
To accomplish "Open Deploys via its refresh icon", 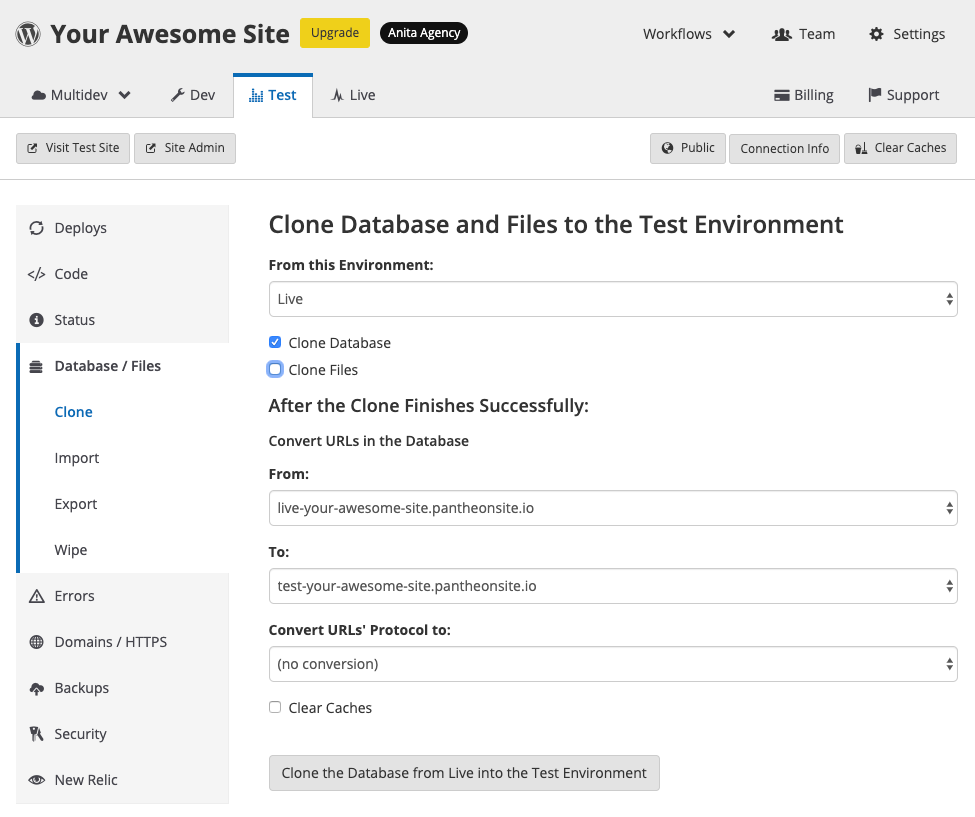I will (37, 228).
